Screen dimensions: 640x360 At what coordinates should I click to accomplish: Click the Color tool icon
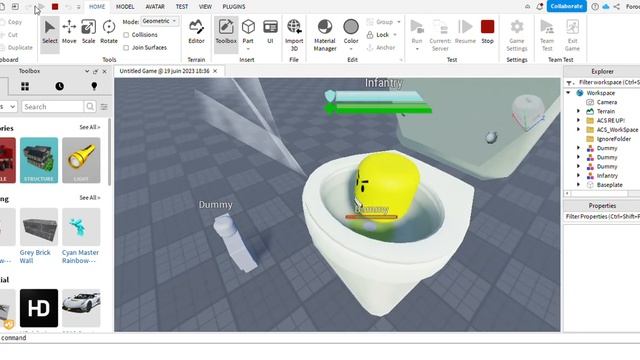[x=351, y=27]
